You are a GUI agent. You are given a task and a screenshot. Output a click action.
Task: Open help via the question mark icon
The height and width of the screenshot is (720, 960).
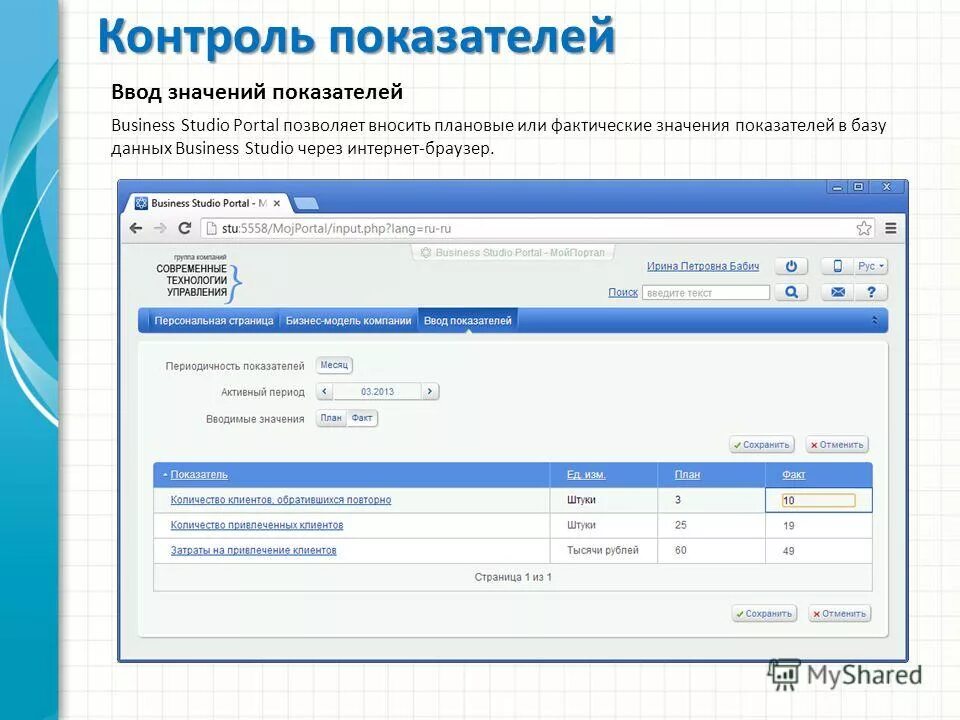872,291
